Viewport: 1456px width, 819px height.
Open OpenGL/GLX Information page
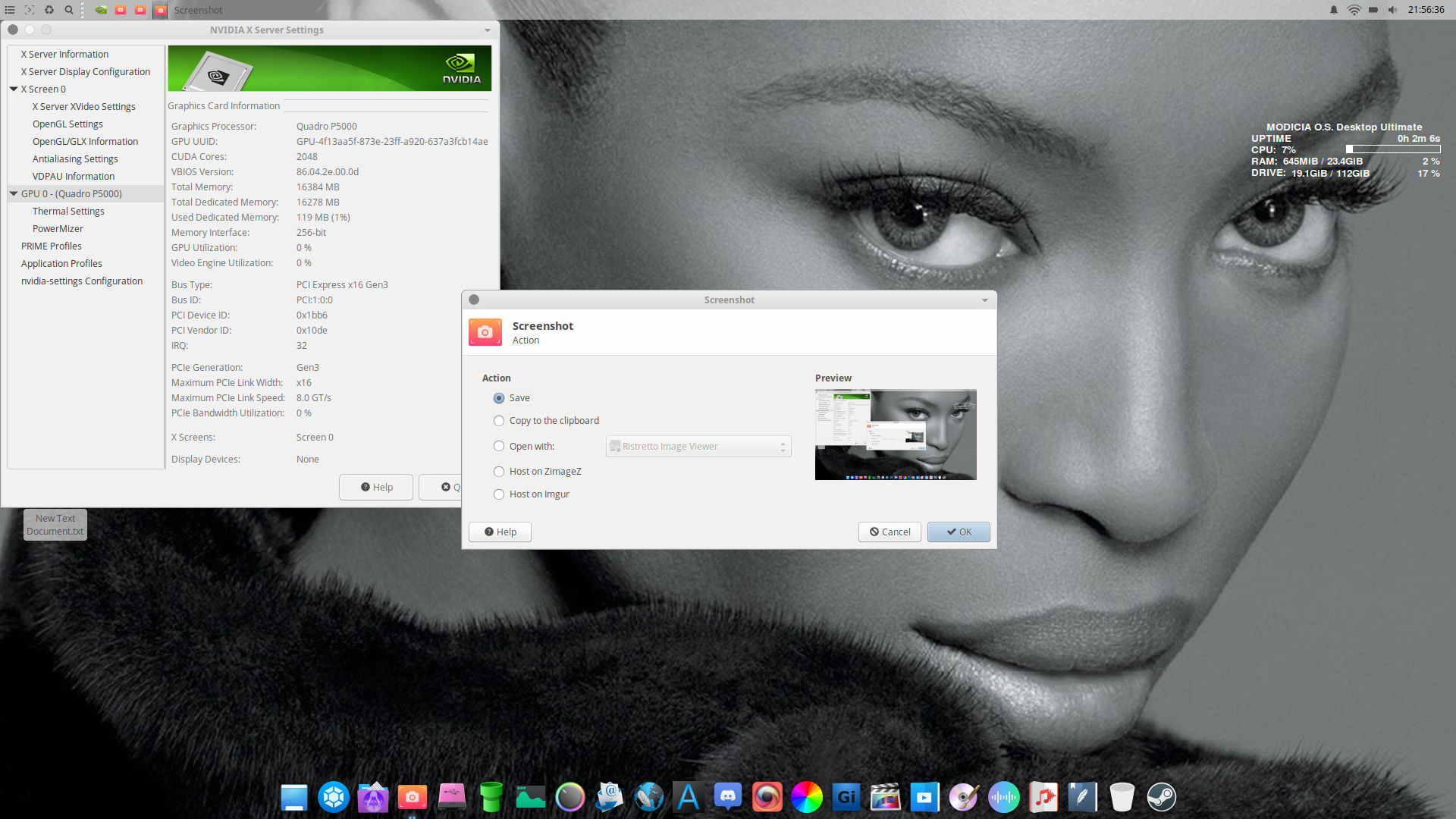[85, 142]
